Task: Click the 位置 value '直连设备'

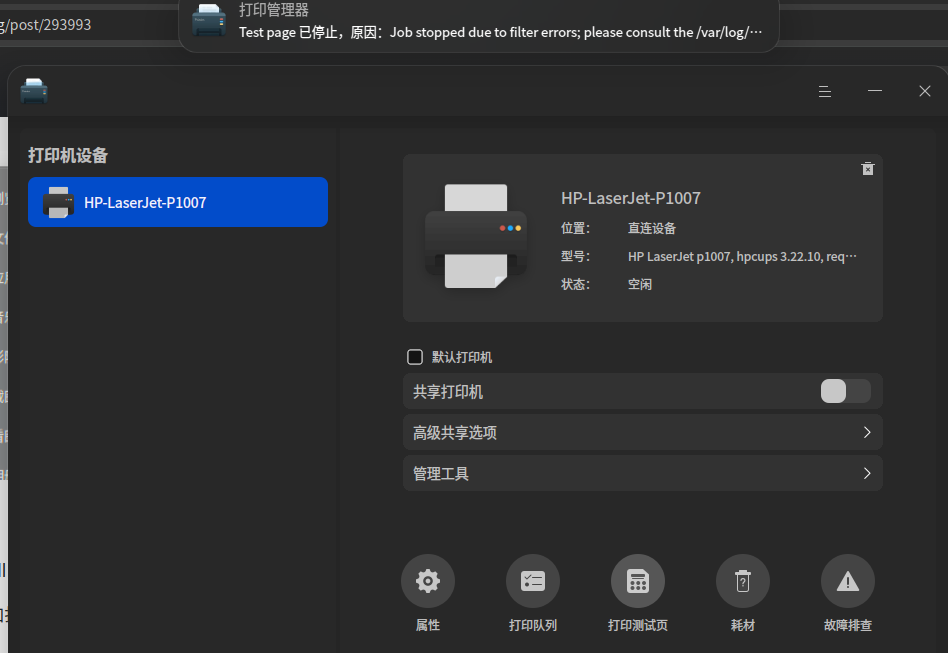Action: 652,228
